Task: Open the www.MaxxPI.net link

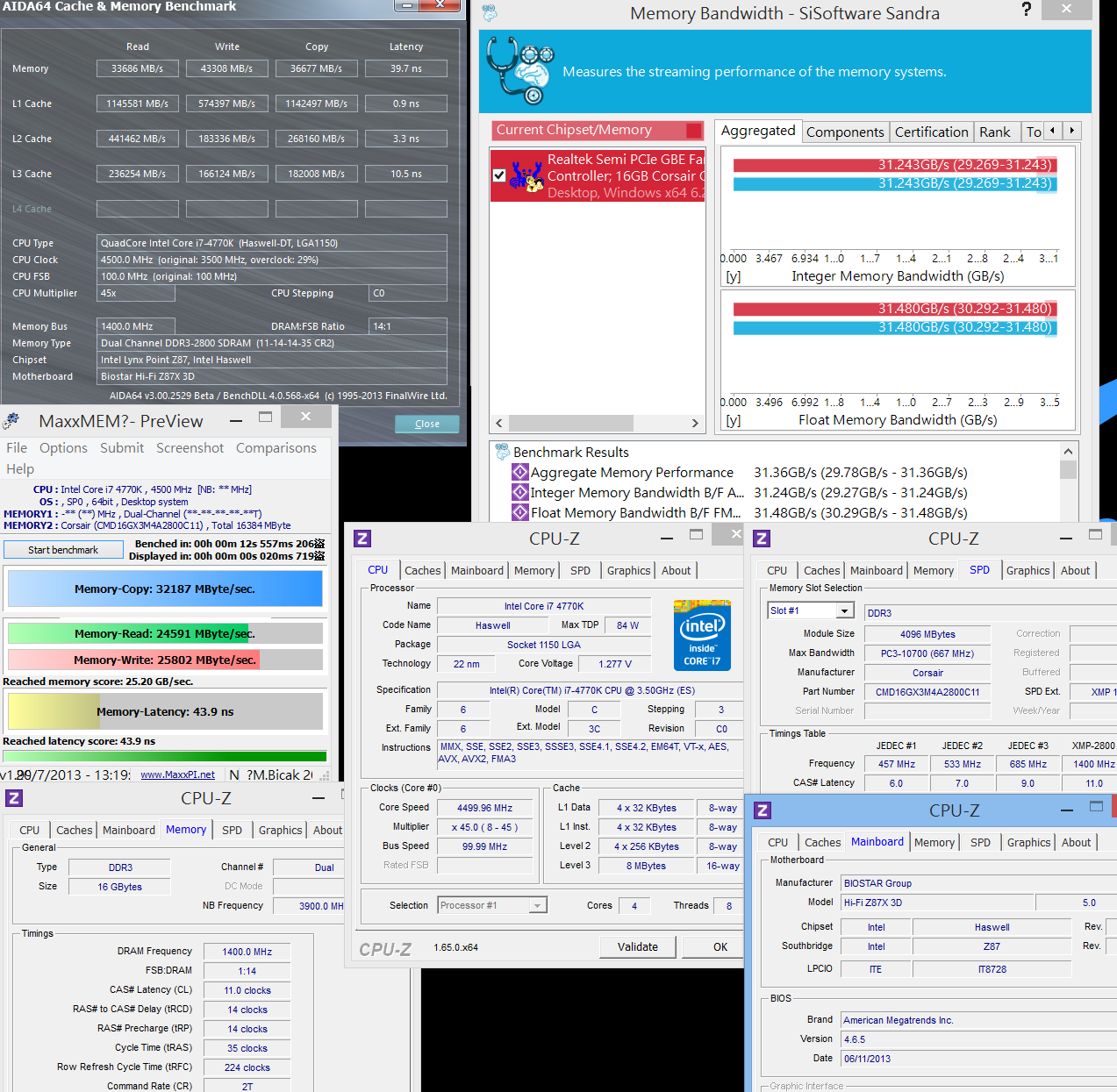Action: 177,775
